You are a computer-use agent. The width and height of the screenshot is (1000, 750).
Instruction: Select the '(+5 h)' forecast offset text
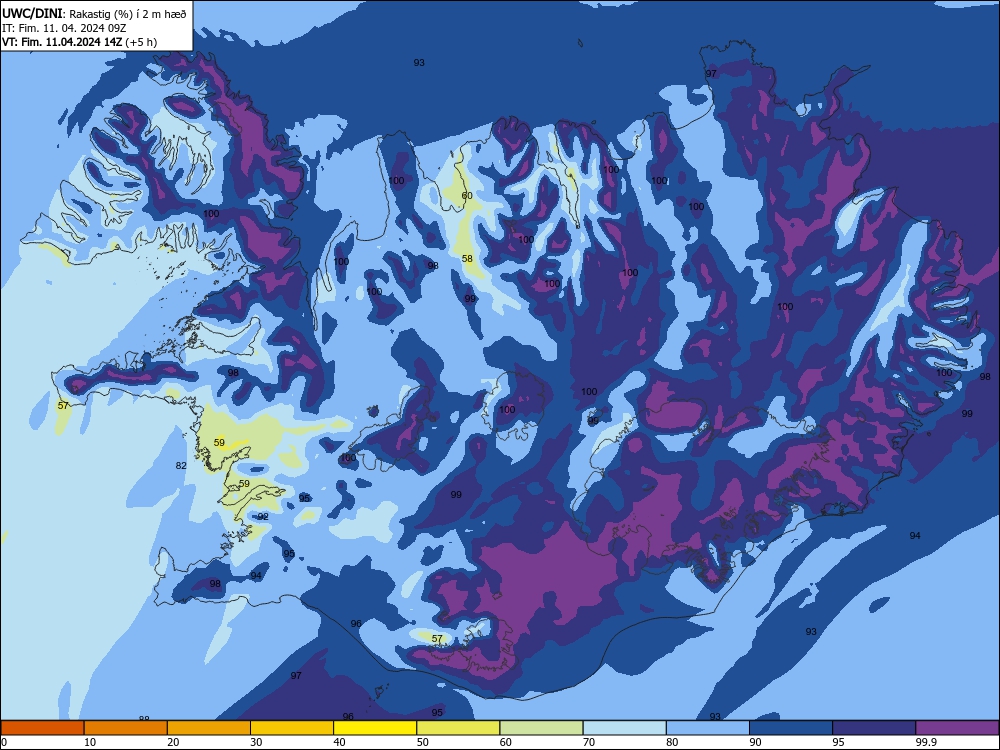click(x=140, y=42)
